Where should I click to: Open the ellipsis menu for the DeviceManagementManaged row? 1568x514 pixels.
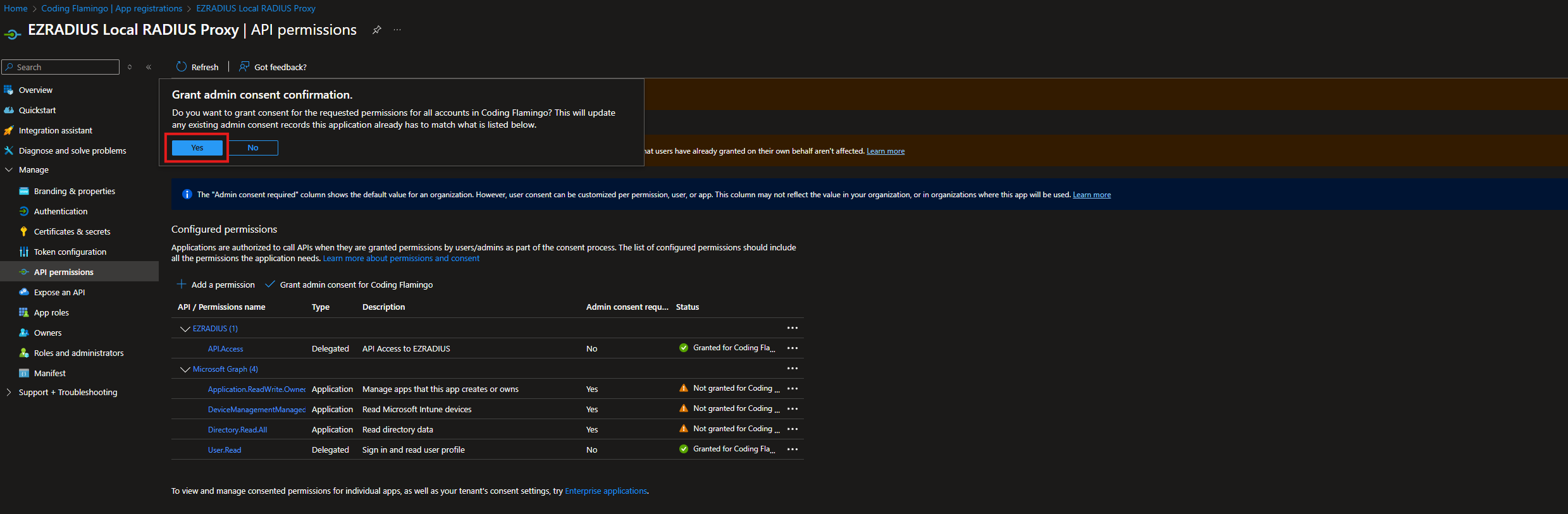coord(792,408)
